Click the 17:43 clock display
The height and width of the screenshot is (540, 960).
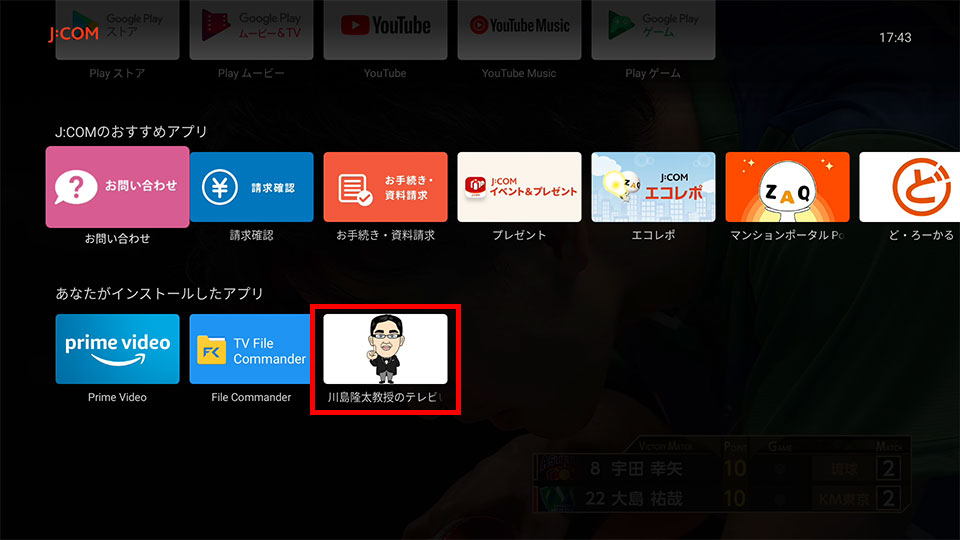[895, 37]
